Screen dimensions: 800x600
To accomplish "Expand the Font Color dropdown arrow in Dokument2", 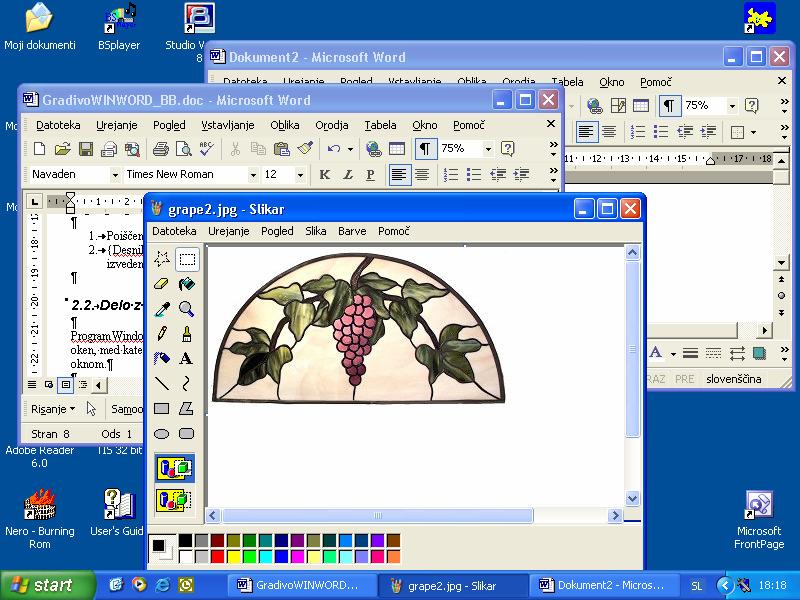I will [673, 353].
